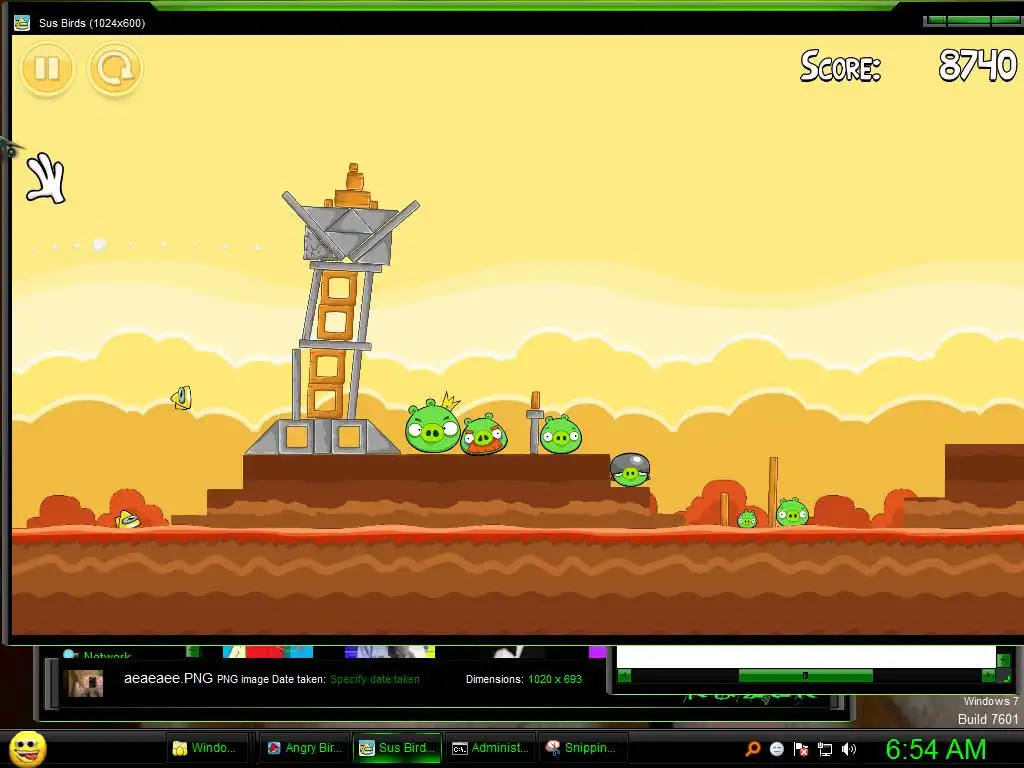Click the dimensions value 1020 x 693
This screenshot has height=768, width=1024.
[x=555, y=679]
